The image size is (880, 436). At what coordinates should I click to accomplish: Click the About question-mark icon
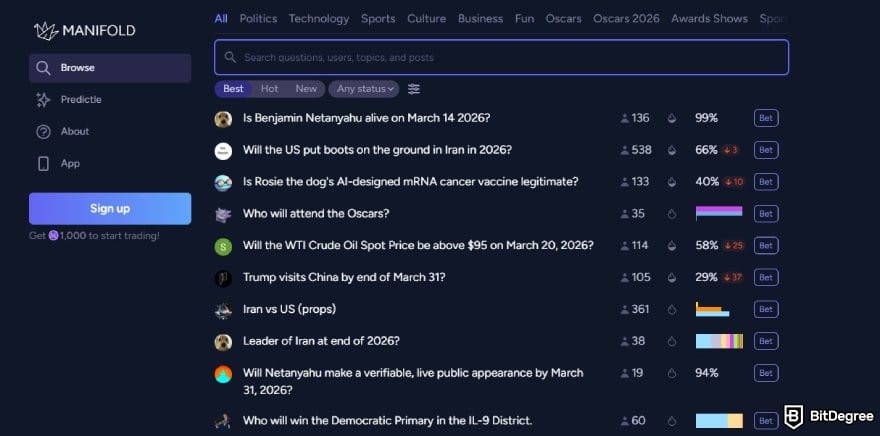[43, 132]
